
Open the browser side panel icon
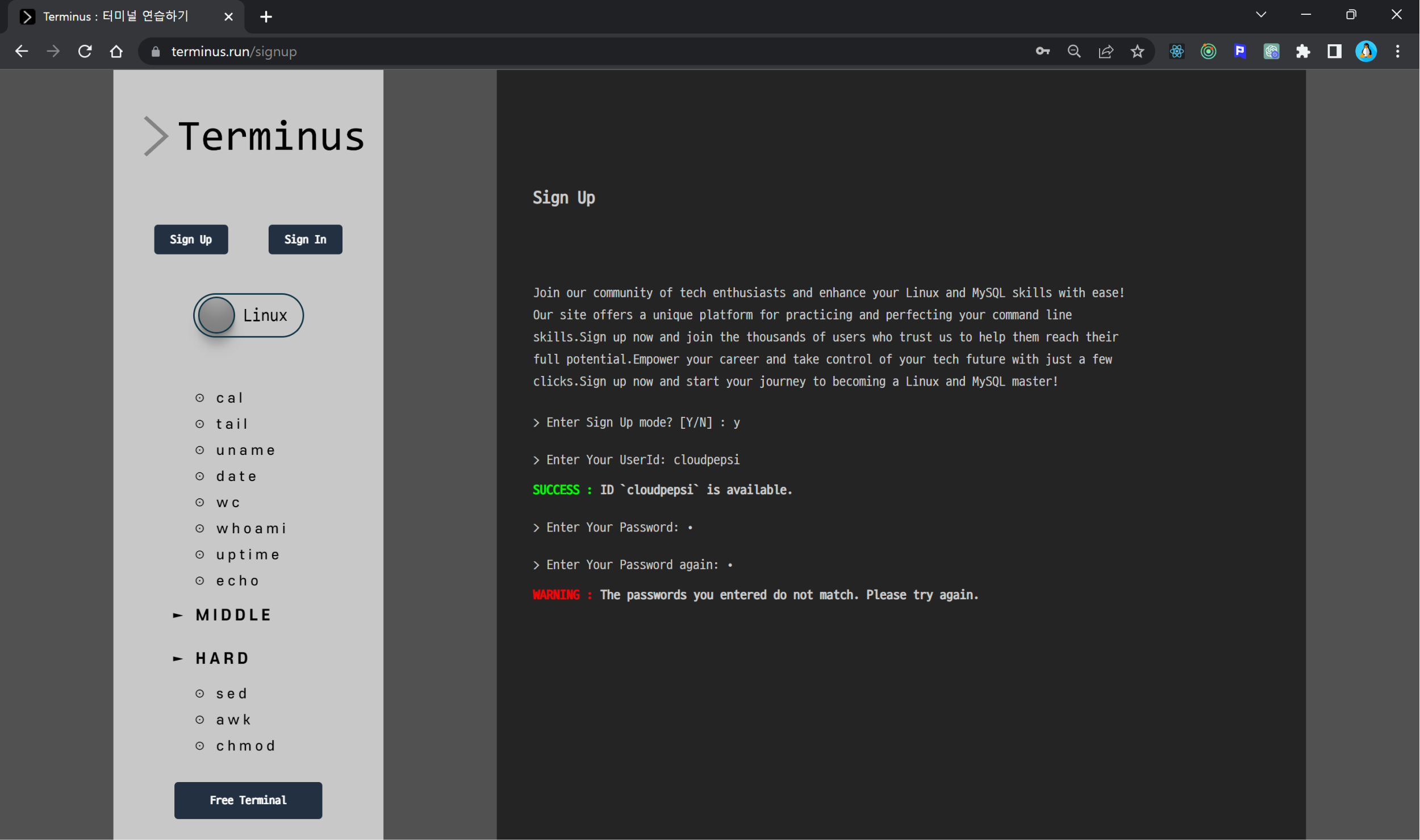(1334, 52)
